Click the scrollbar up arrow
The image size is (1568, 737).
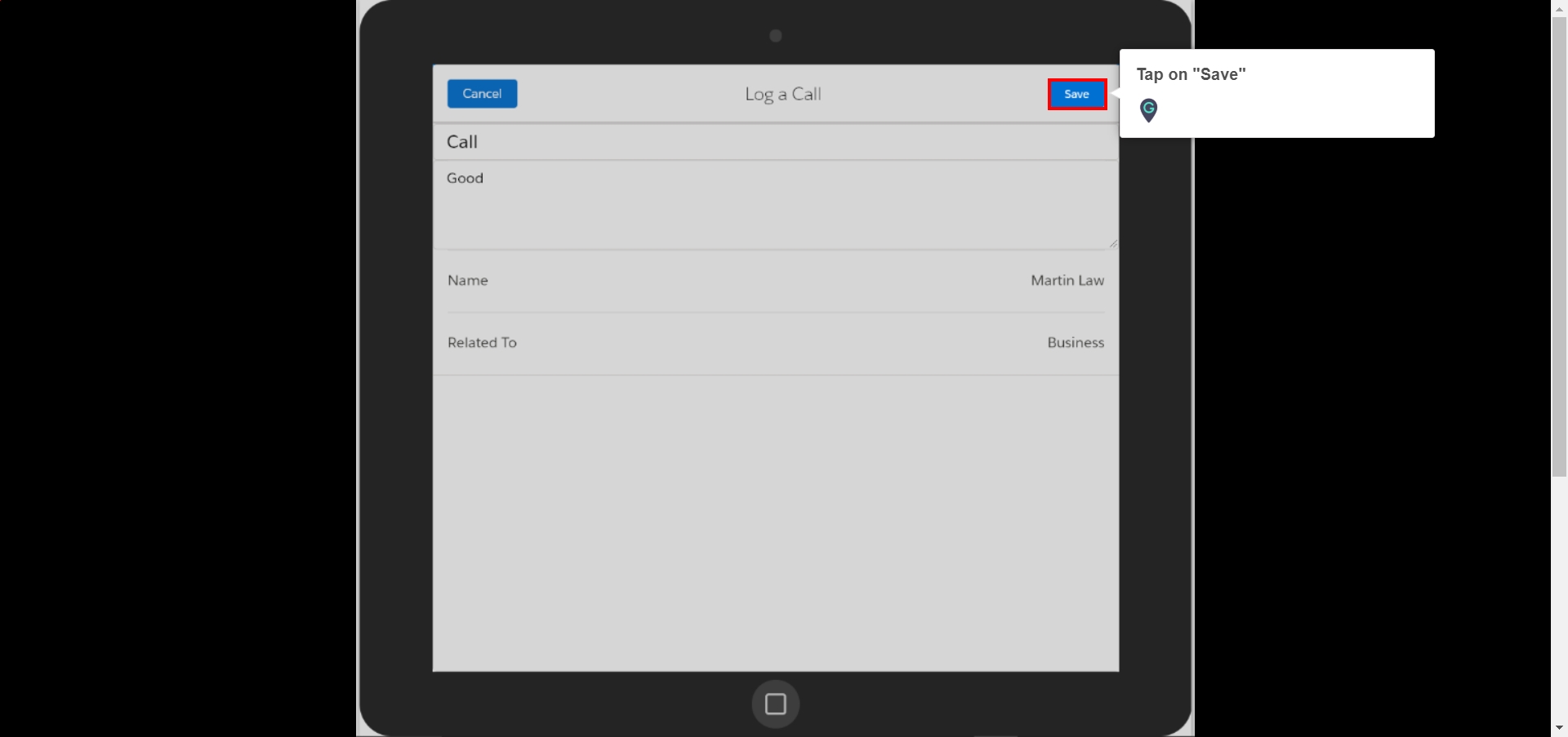coord(1559,7)
